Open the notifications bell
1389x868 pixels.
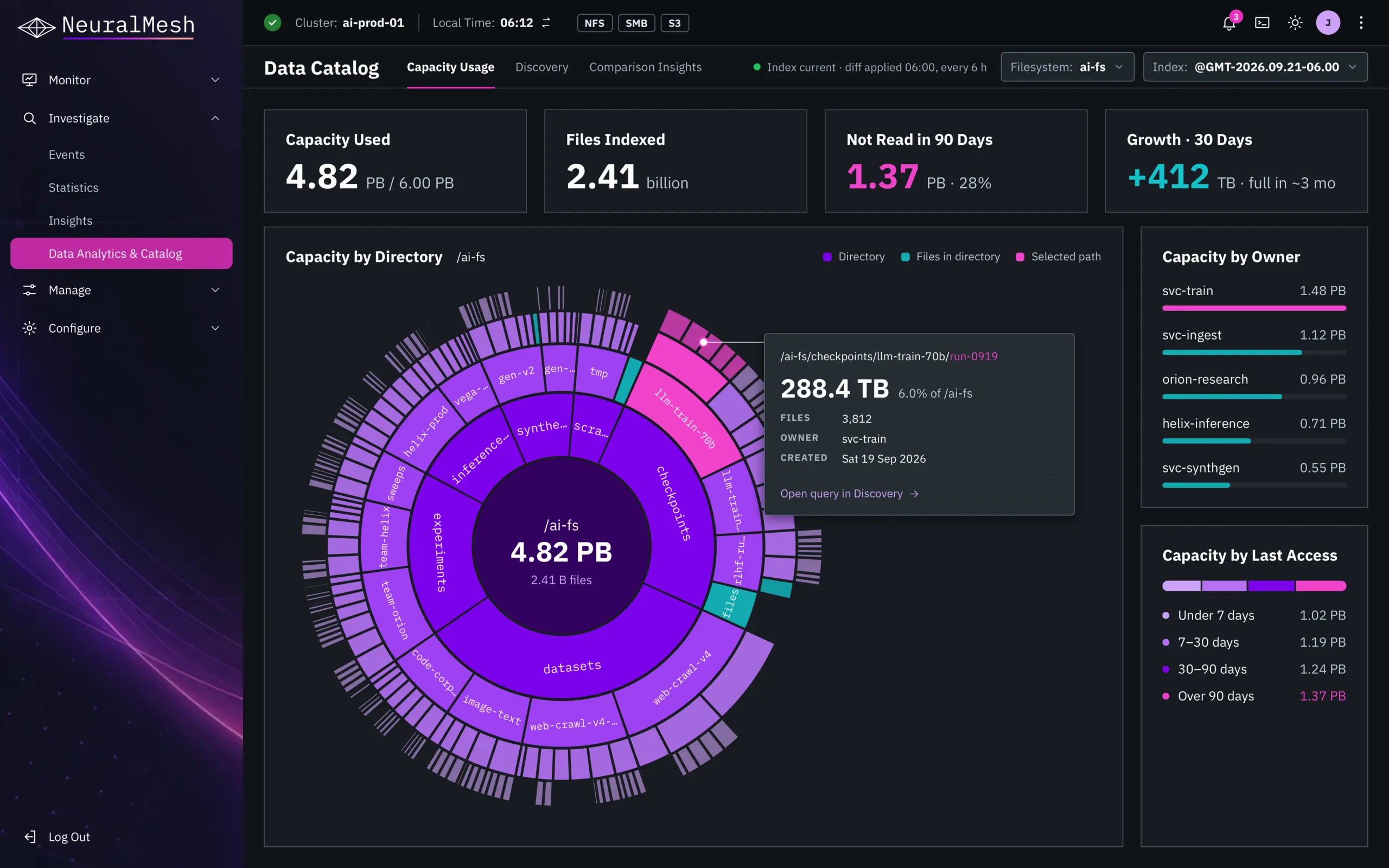(1229, 23)
